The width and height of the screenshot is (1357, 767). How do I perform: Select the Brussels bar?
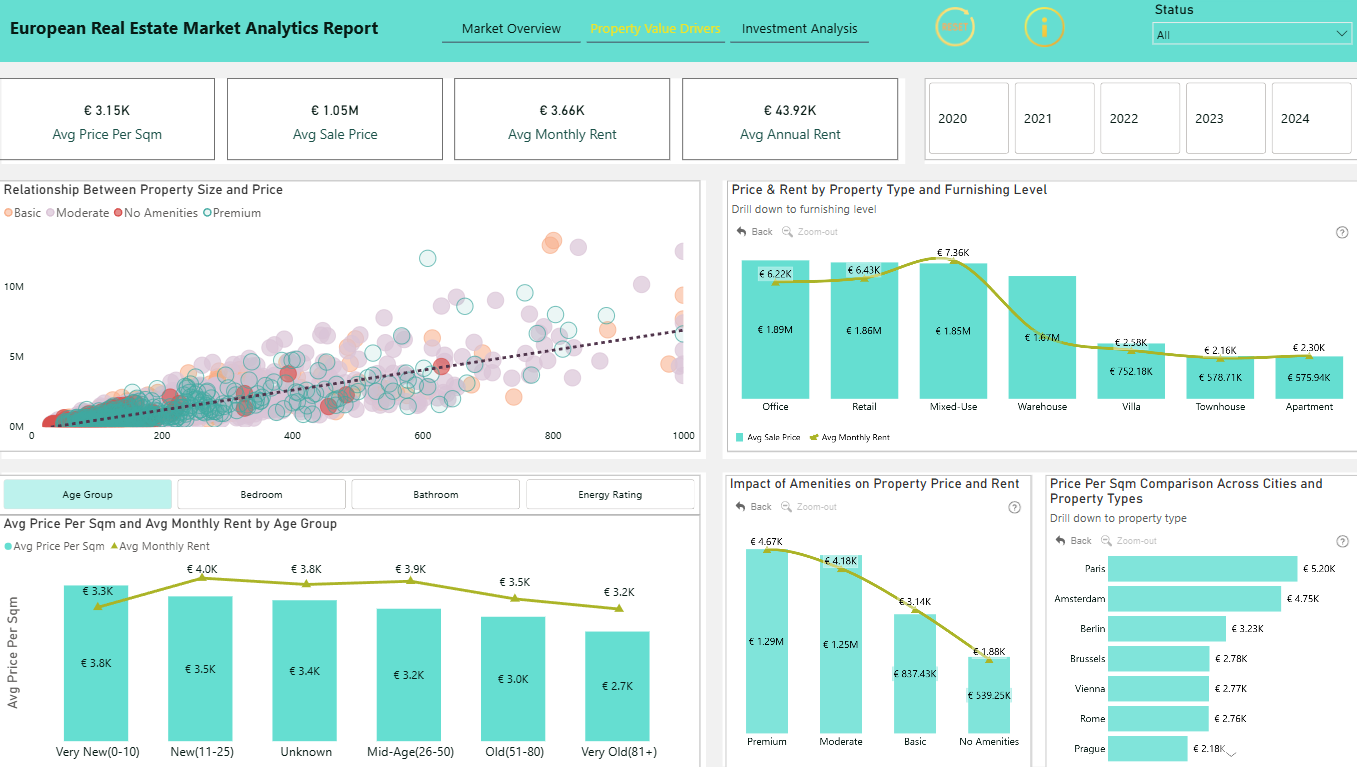tap(1159, 659)
